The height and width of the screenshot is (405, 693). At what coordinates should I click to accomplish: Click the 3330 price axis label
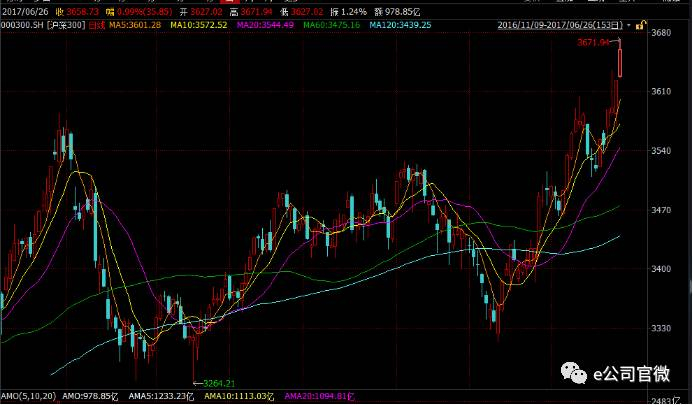(x=661, y=328)
